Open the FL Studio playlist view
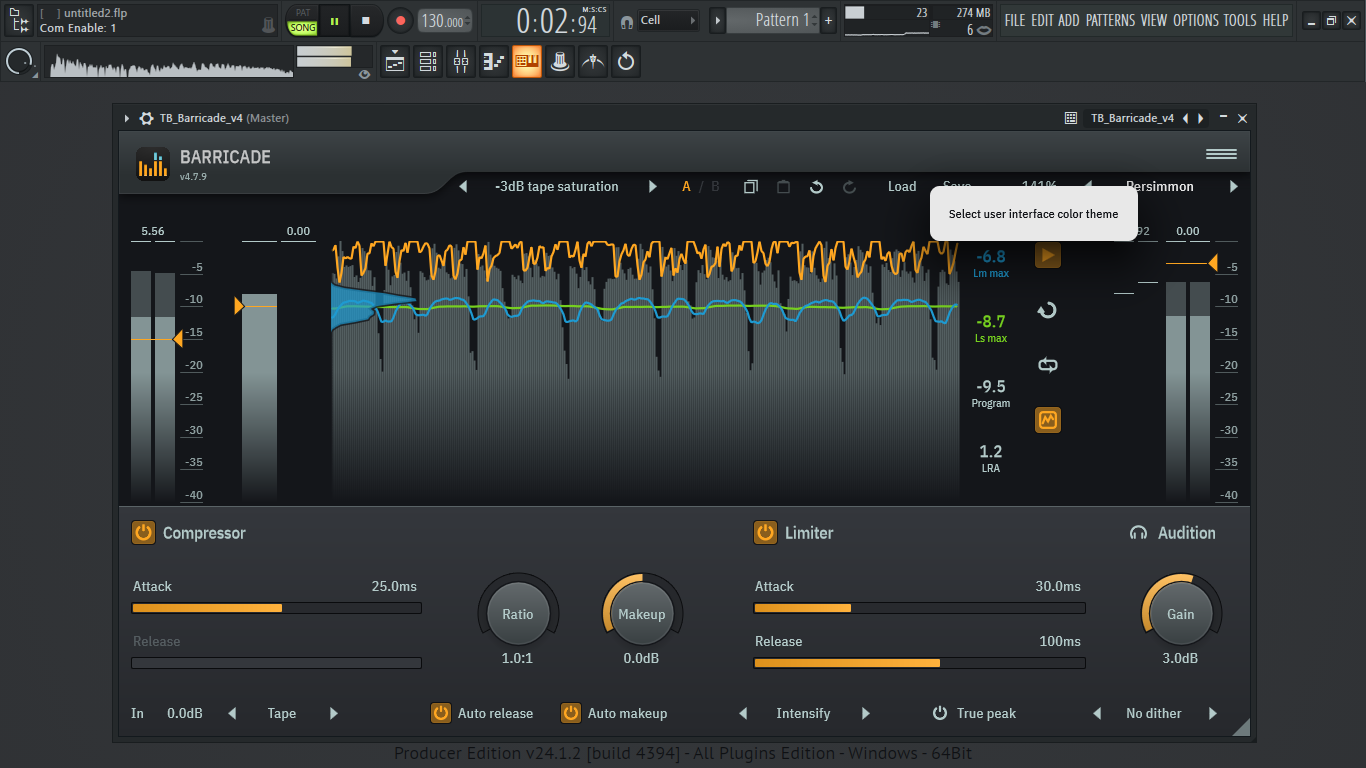This screenshot has height=768, width=1366. tap(395, 62)
